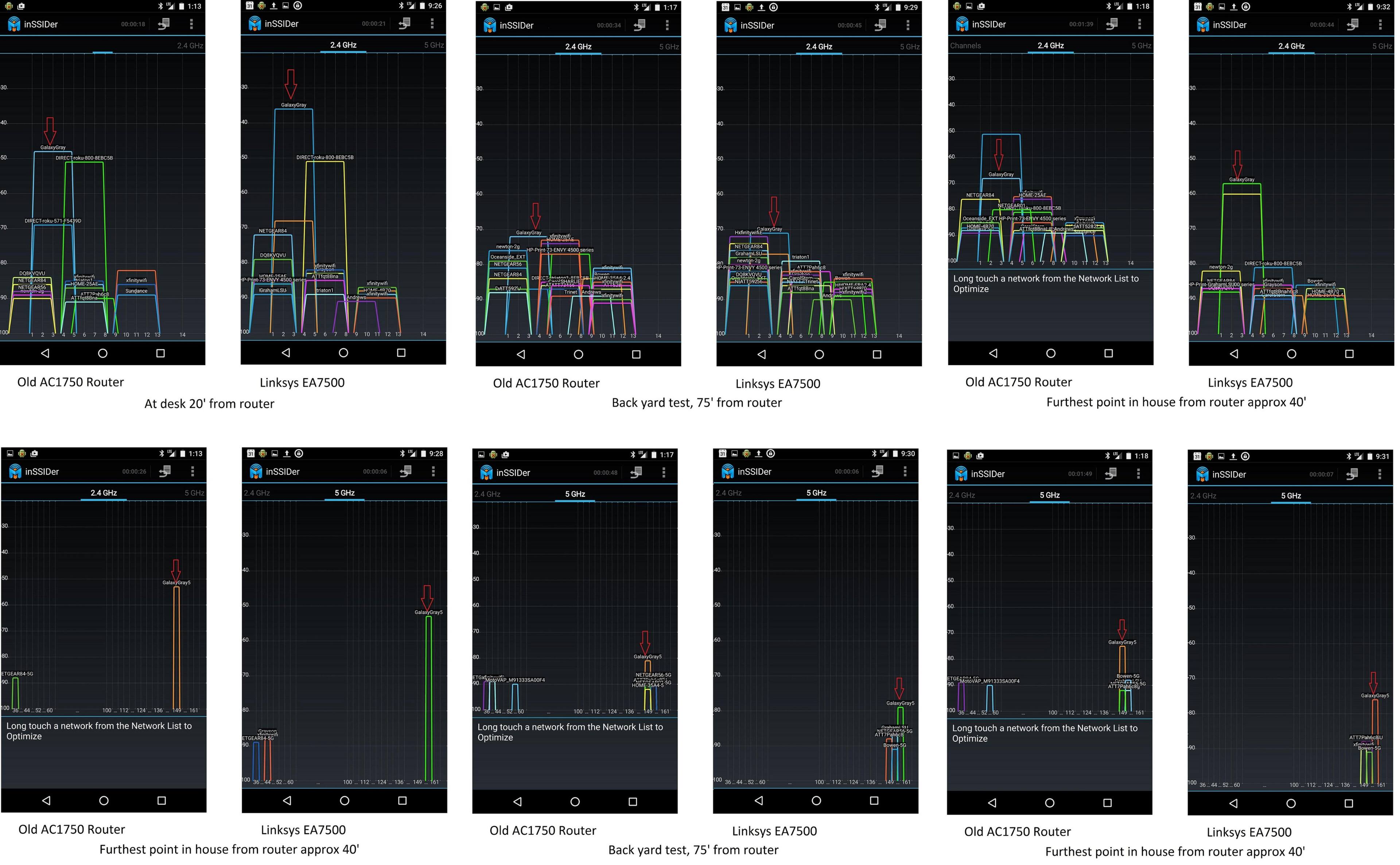Open three-dot menu beside timer 00:01:49
Image resolution: width=1400 pixels, height=865 pixels.
pos(1138,474)
